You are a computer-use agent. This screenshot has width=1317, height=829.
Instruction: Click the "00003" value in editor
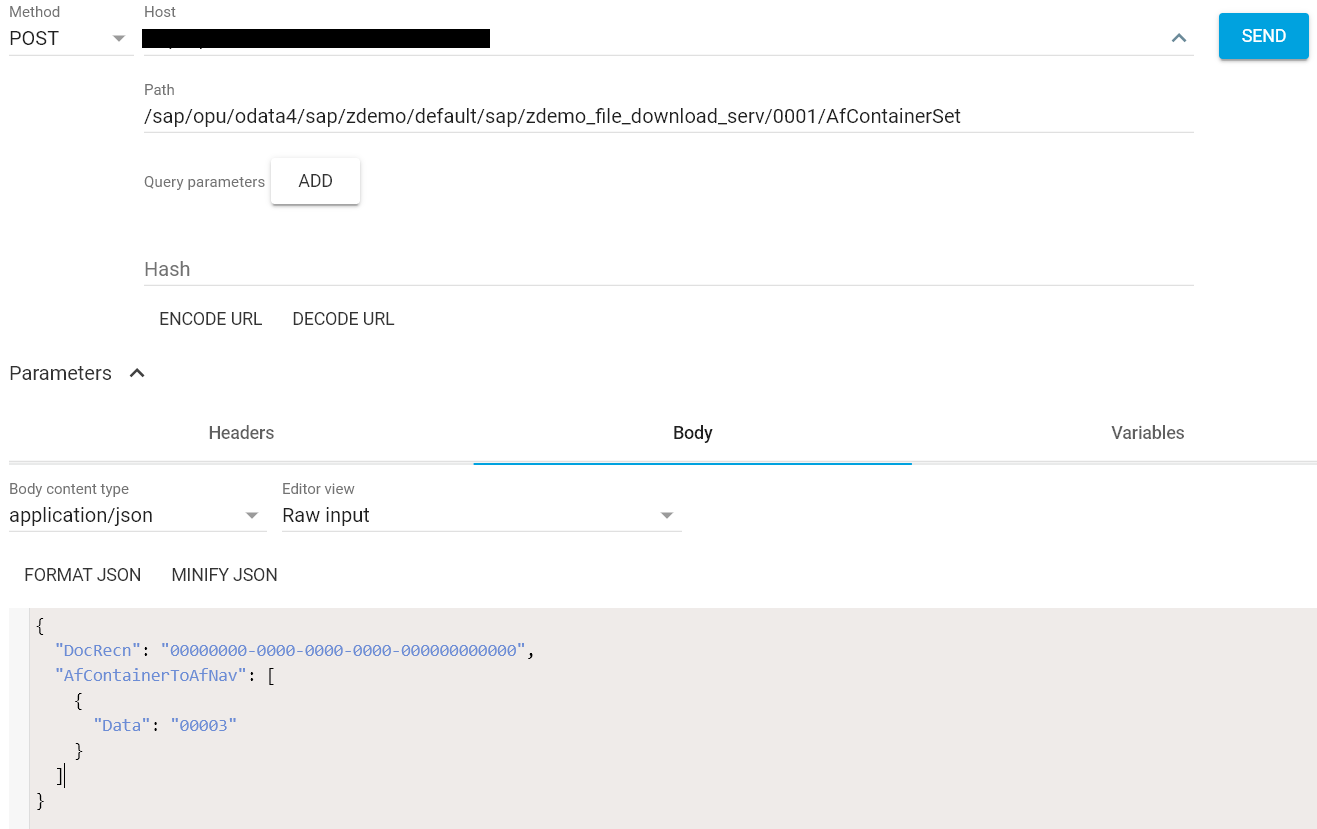click(203, 725)
